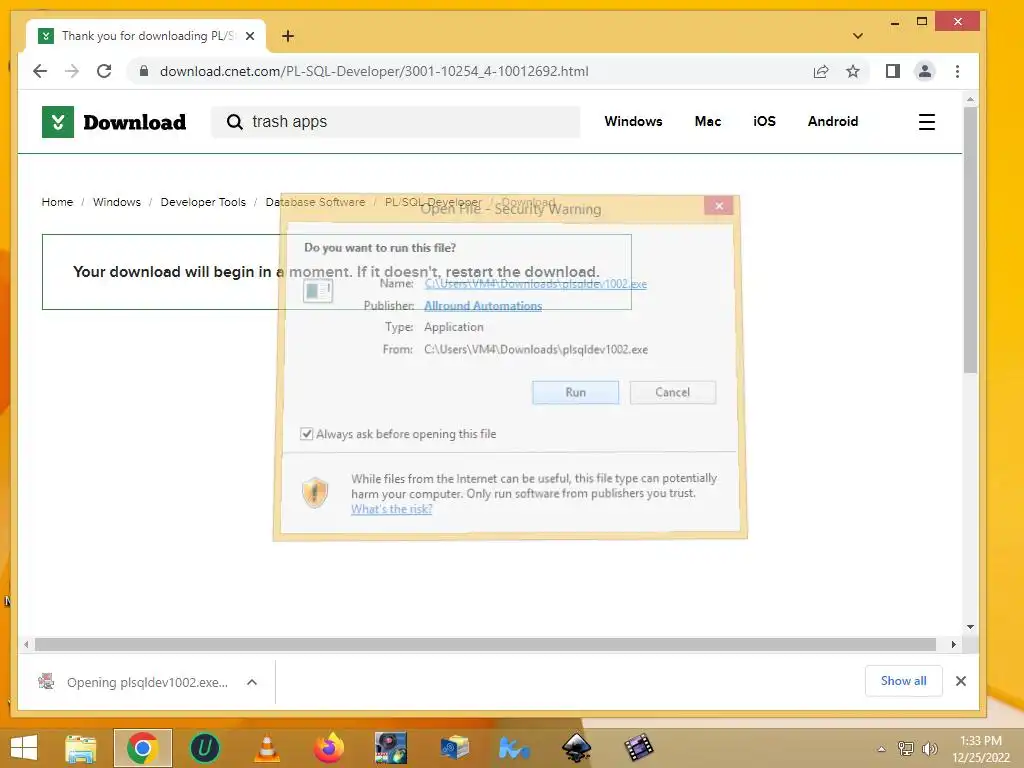Open the network status tray icon
This screenshot has width=1024, height=768.
coord(906,749)
